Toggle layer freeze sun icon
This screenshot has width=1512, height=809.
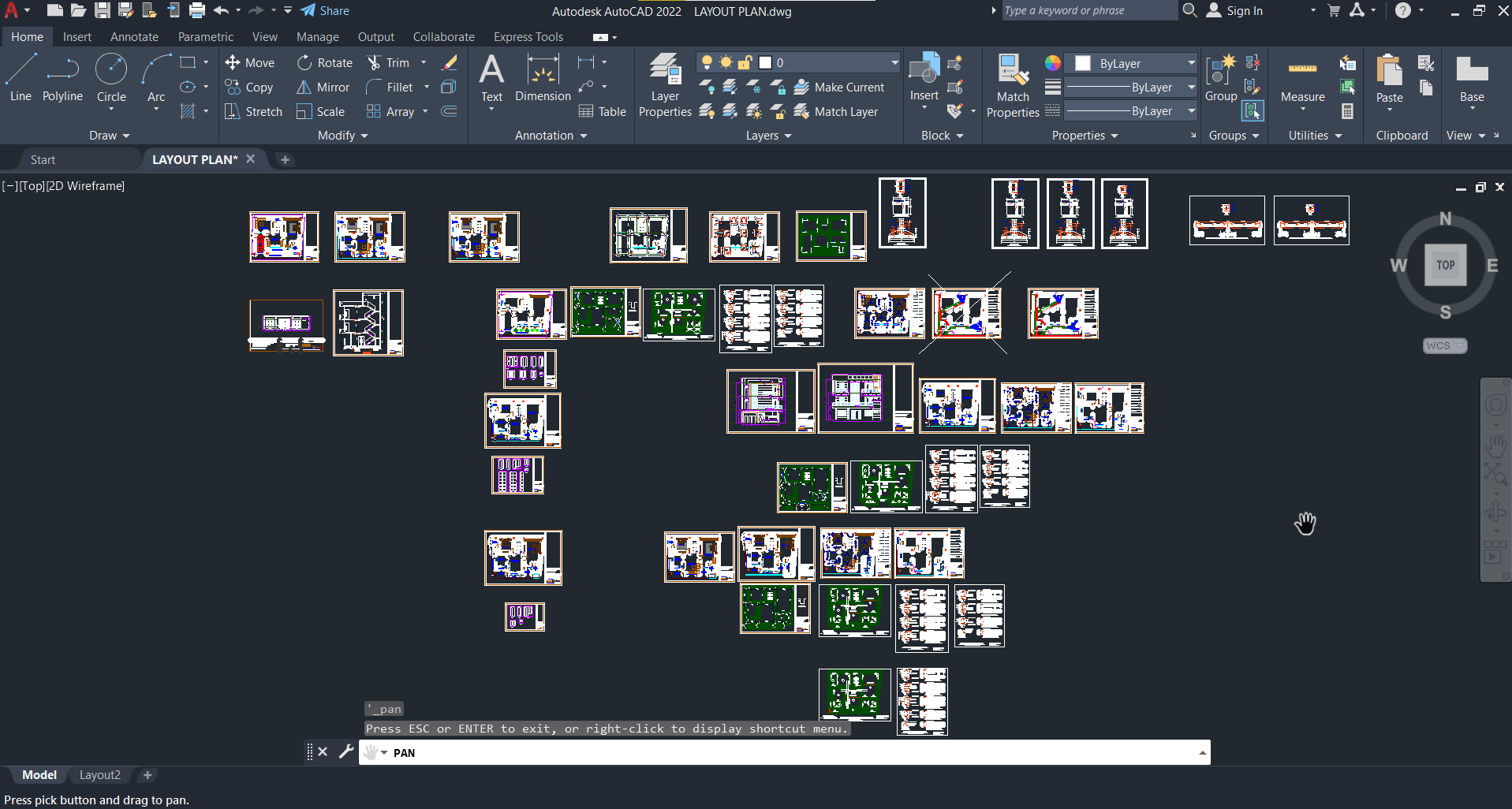pos(726,62)
